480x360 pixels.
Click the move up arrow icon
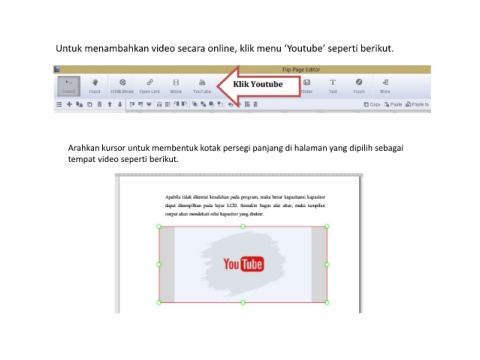pyautogui.click(x=110, y=104)
